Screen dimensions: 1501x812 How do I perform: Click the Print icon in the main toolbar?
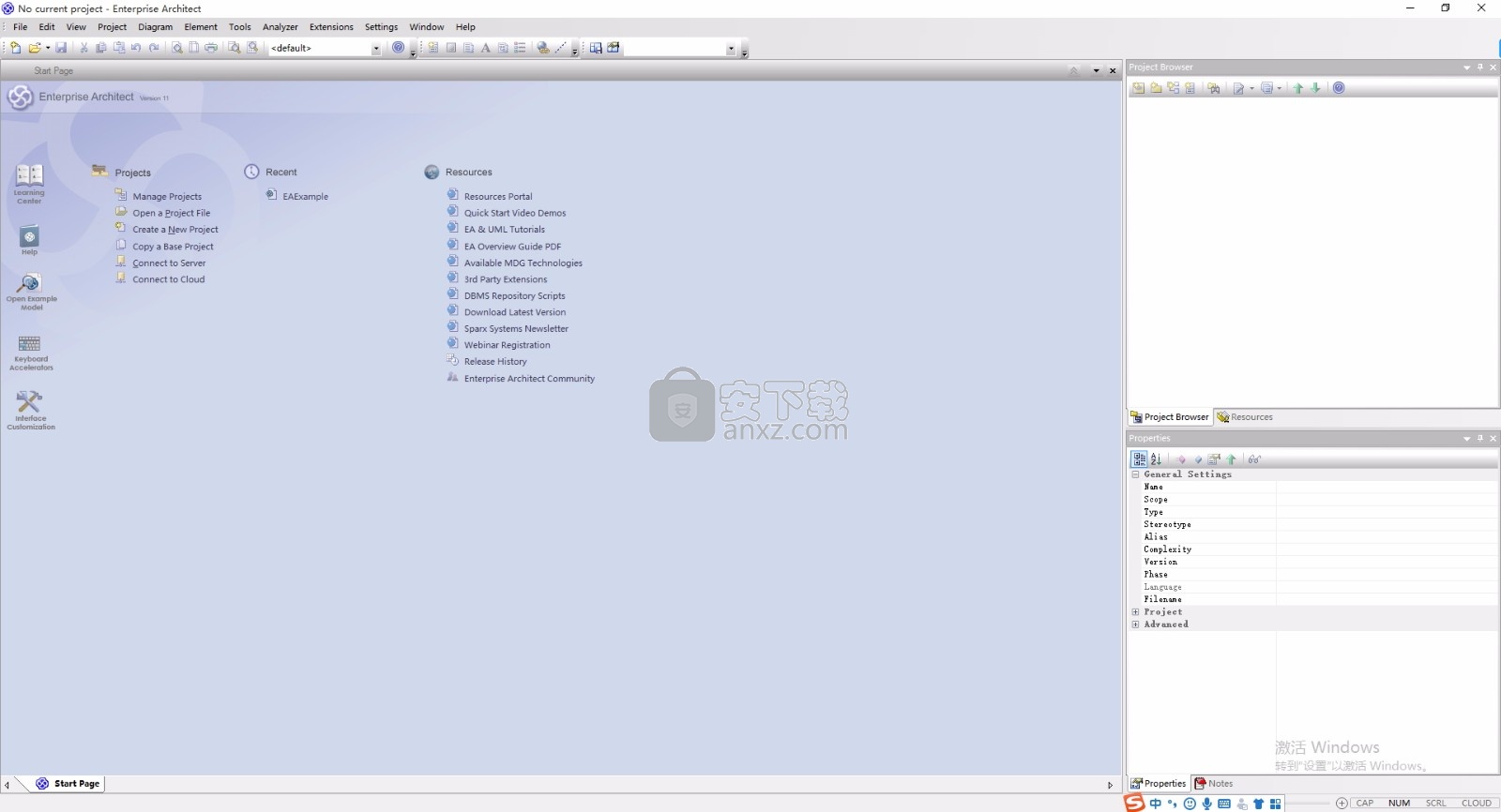coord(211,48)
